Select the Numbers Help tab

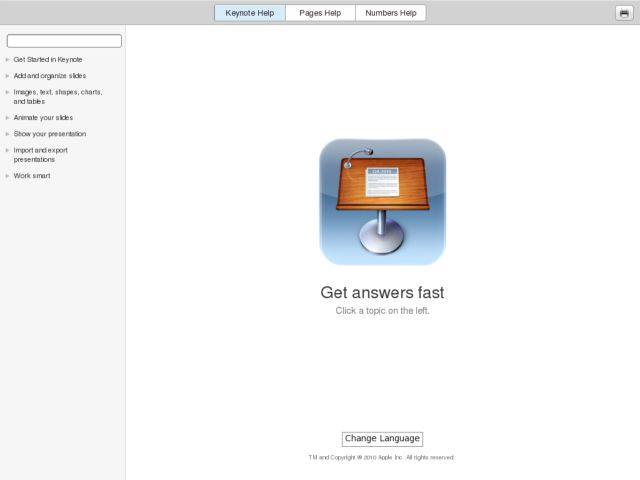(x=390, y=13)
